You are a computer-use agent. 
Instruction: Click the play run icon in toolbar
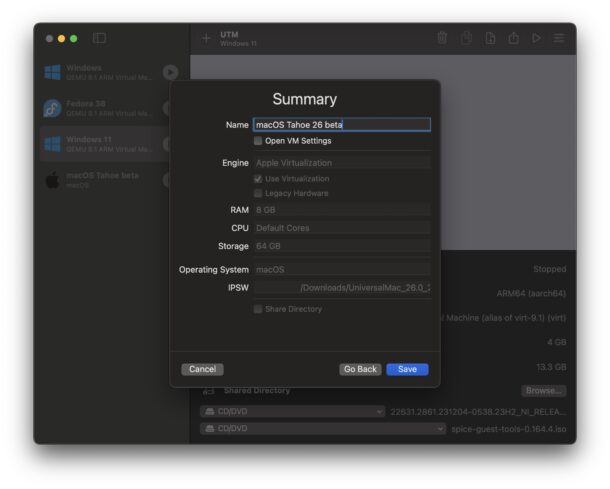pos(536,38)
